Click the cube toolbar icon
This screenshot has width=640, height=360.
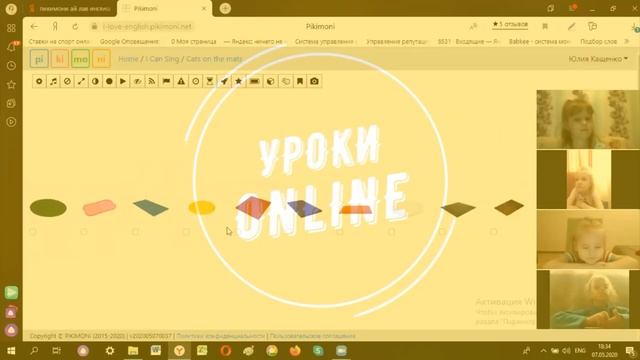[270, 81]
